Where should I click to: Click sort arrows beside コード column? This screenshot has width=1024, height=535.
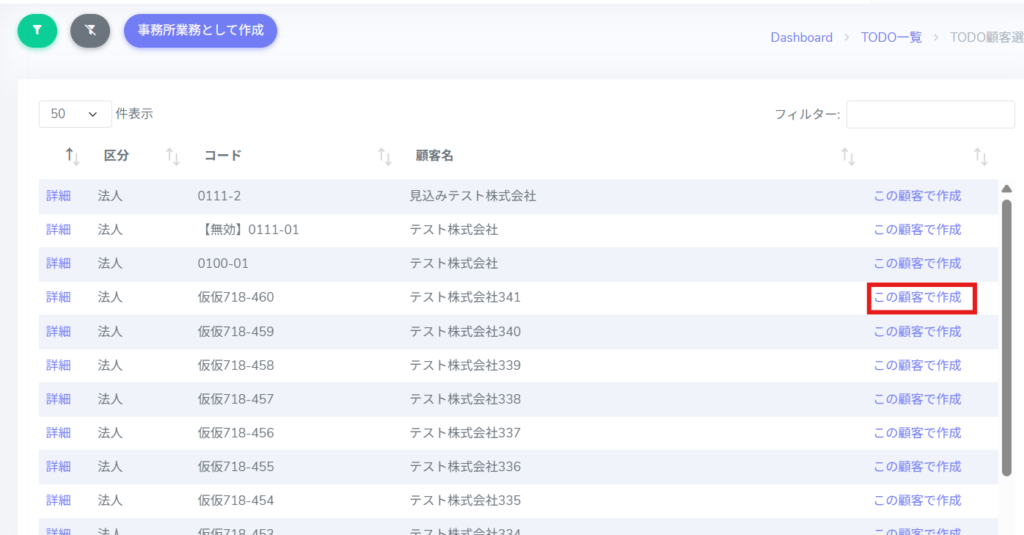[x=384, y=156]
